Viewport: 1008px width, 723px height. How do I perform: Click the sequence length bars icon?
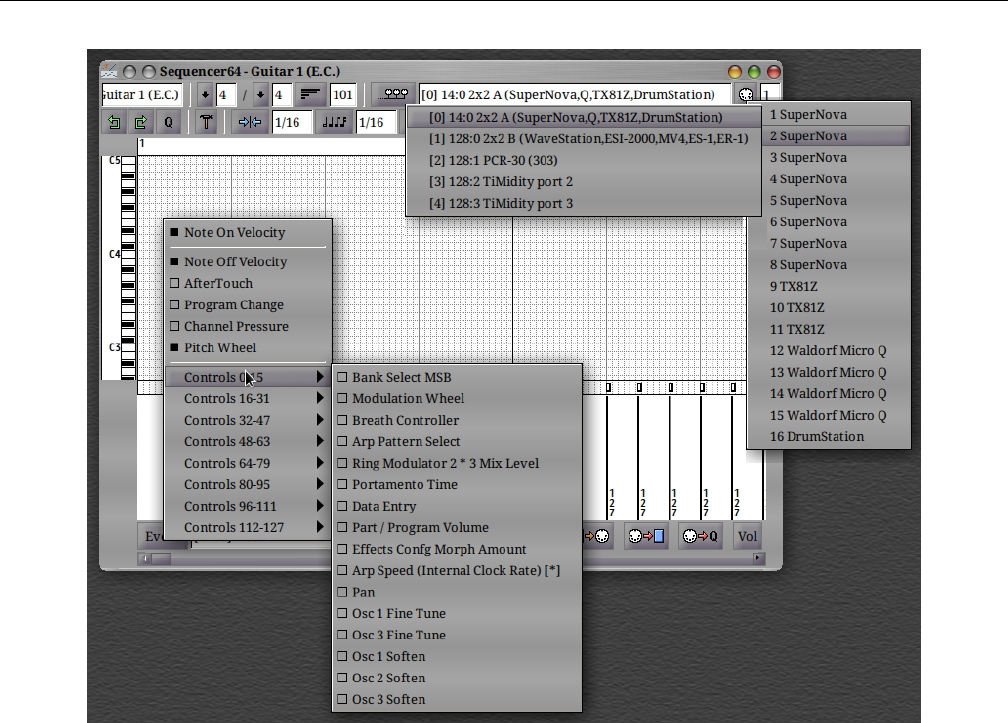(x=310, y=94)
